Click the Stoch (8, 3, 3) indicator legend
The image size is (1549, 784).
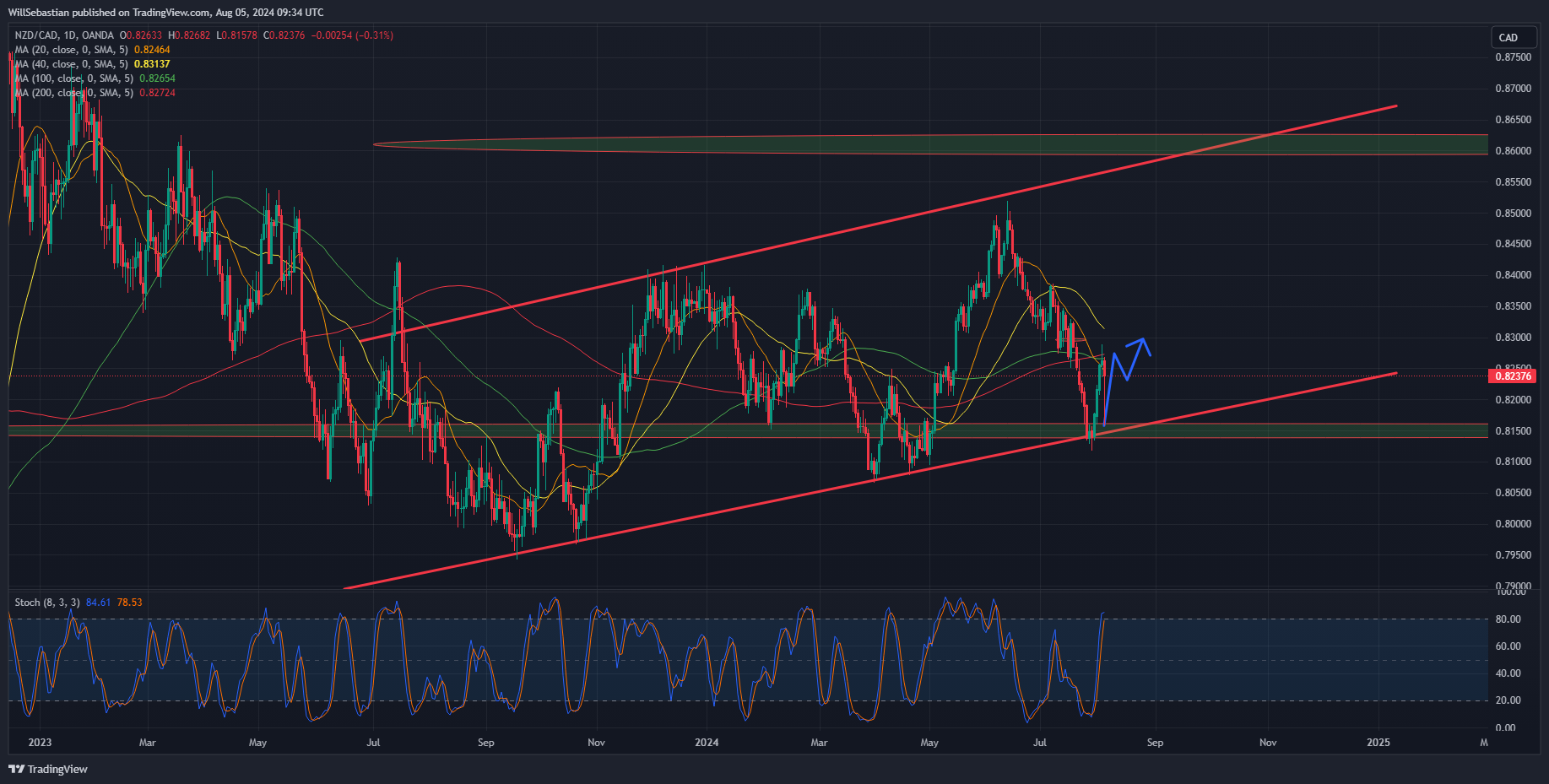pyautogui.click(x=47, y=603)
